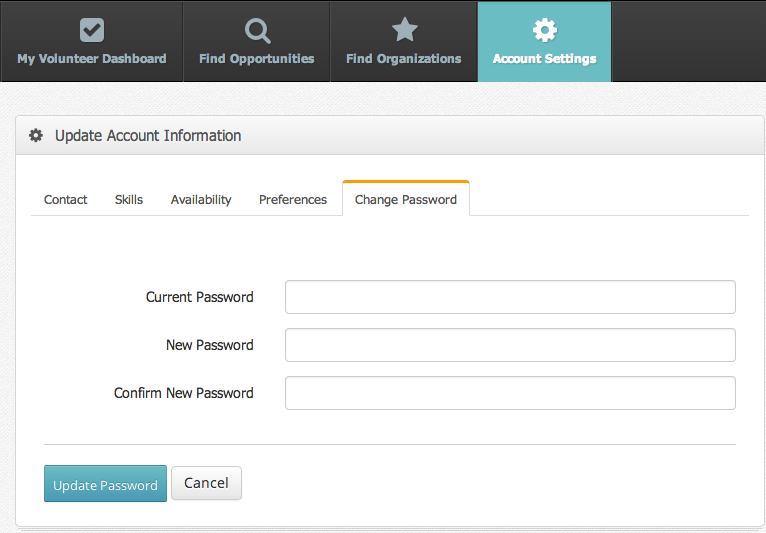Focus the Current Password field
Viewport: 766px width, 533px height.
(510, 297)
